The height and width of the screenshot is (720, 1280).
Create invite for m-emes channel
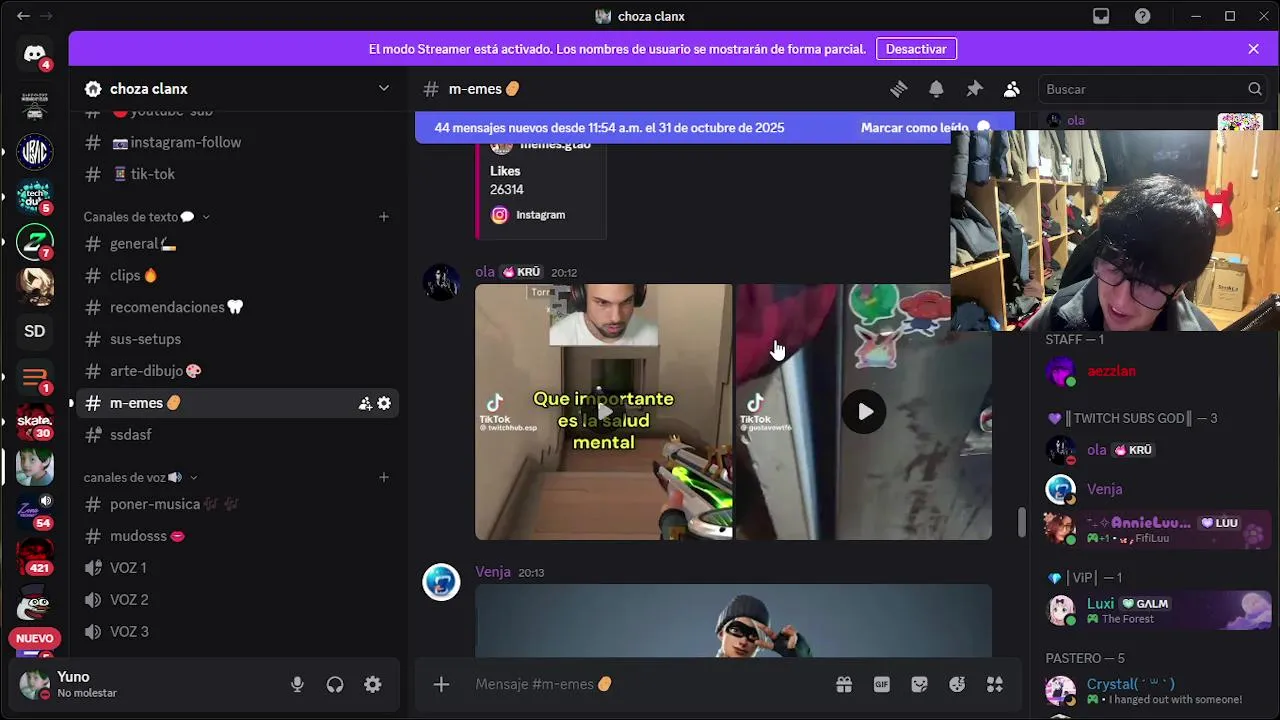click(x=365, y=403)
